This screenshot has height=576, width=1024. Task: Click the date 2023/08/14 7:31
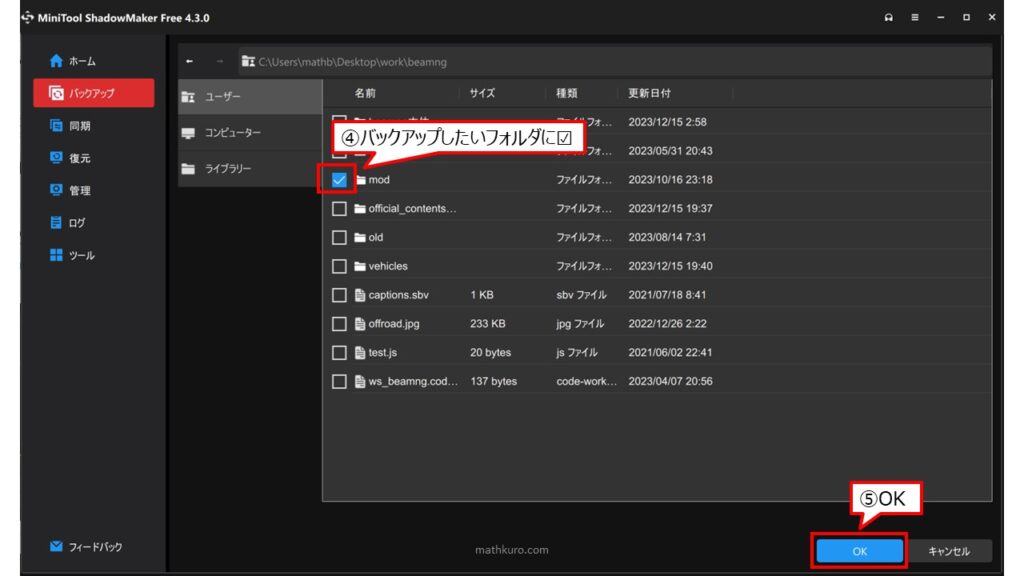(x=667, y=237)
